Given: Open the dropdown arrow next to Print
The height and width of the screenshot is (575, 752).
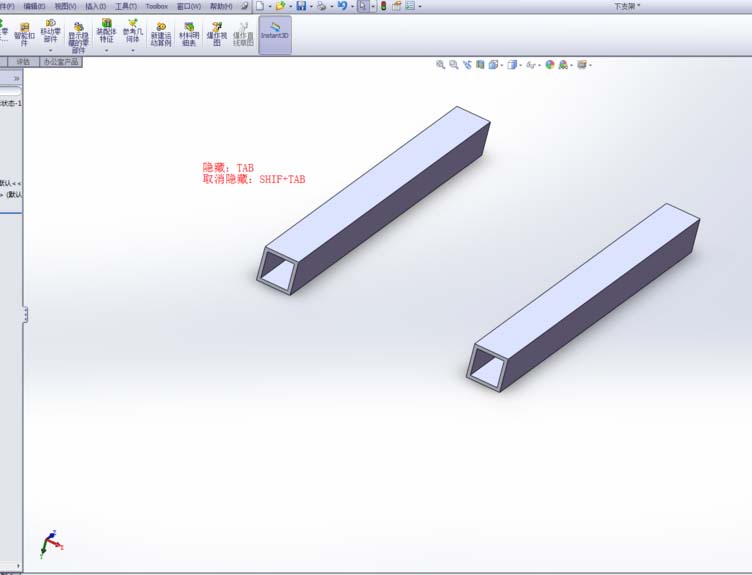Looking at the screenshot, I should (x=331, y=6).
